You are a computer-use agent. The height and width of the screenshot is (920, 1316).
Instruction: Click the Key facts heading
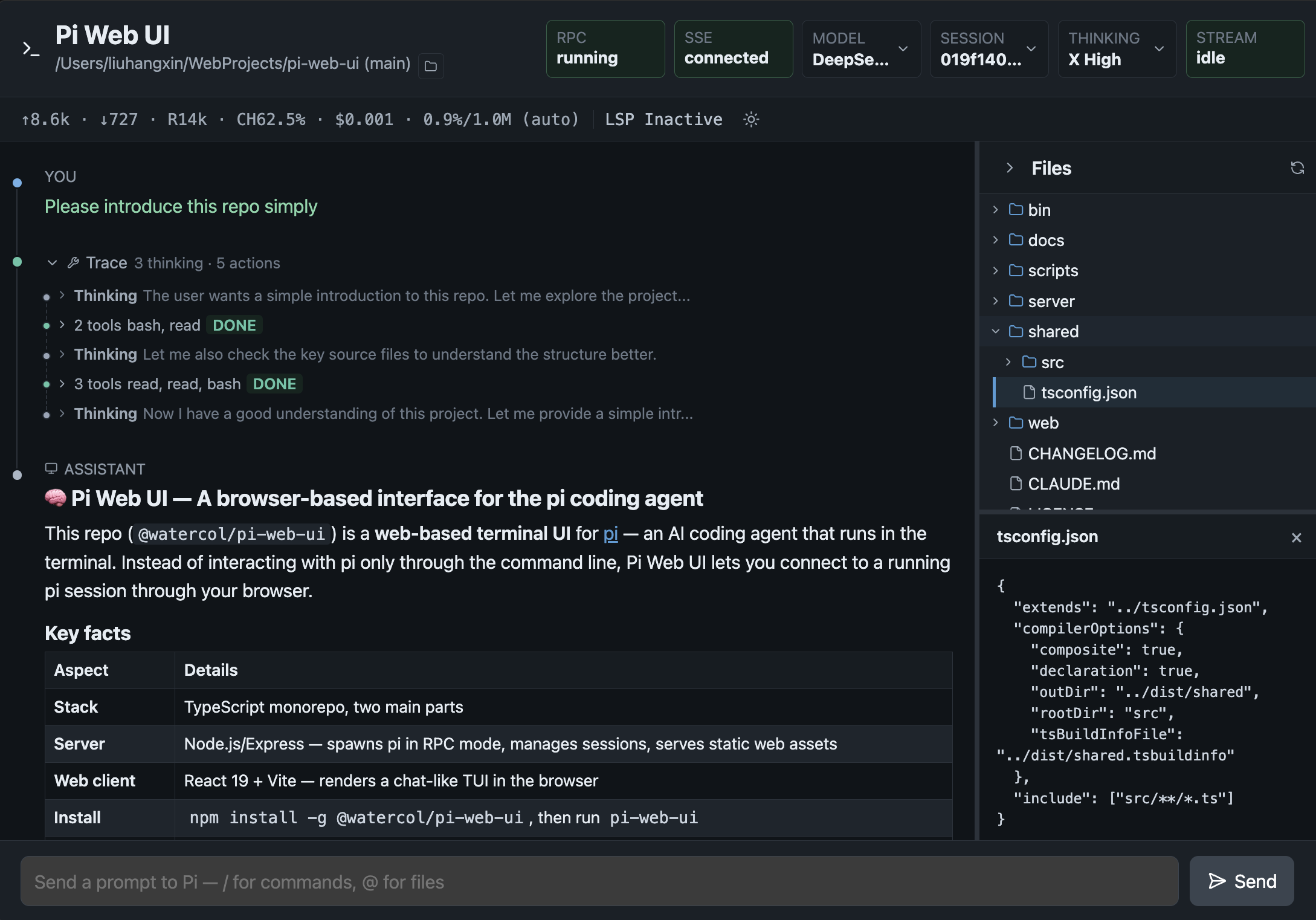88,633
